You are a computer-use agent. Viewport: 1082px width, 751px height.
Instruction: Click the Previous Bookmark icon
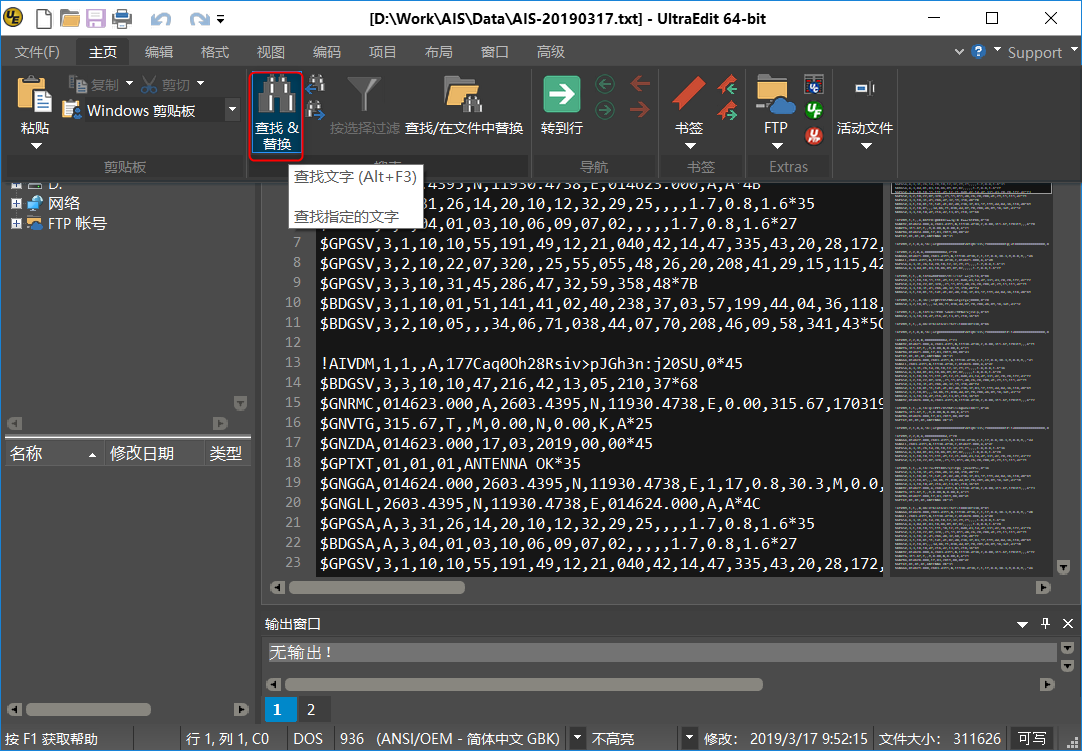[727, 84]
